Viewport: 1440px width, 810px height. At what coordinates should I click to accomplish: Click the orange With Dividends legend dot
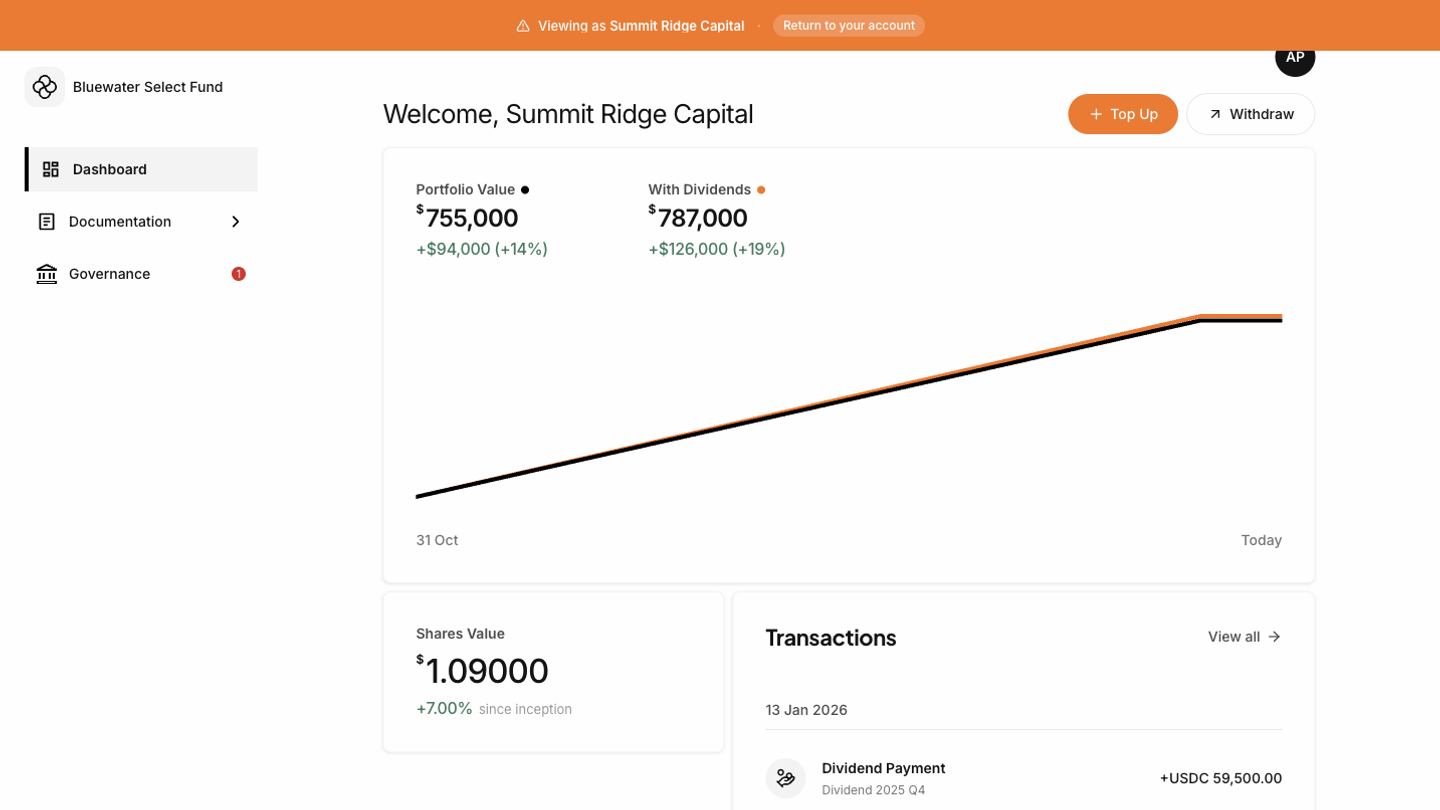coord(761,190)
